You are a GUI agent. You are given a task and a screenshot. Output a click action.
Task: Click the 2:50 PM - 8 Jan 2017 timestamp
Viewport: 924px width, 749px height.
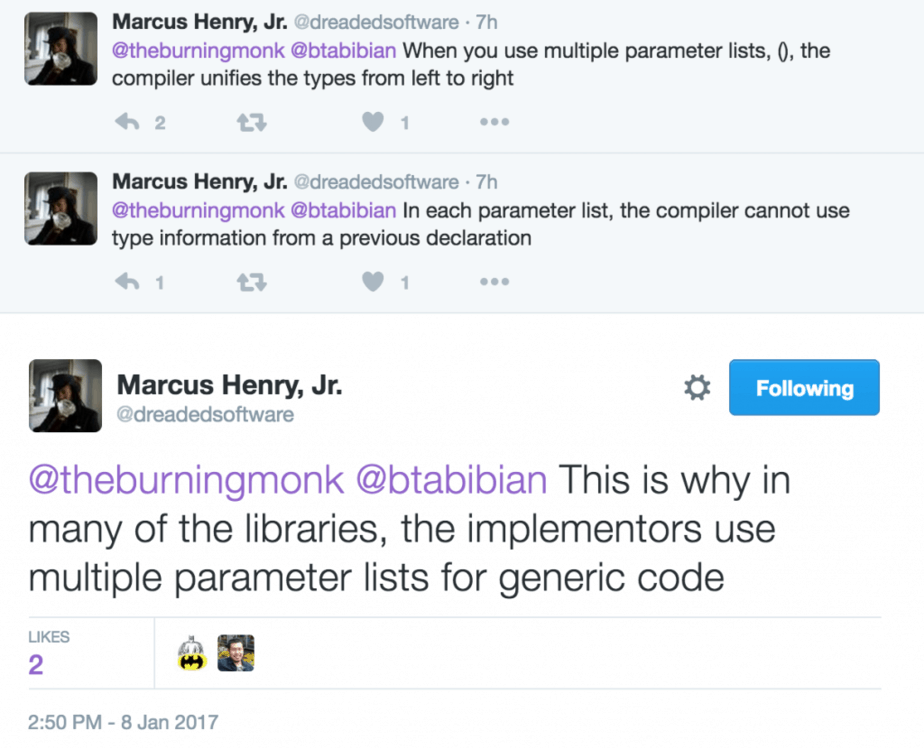(123, 722)
